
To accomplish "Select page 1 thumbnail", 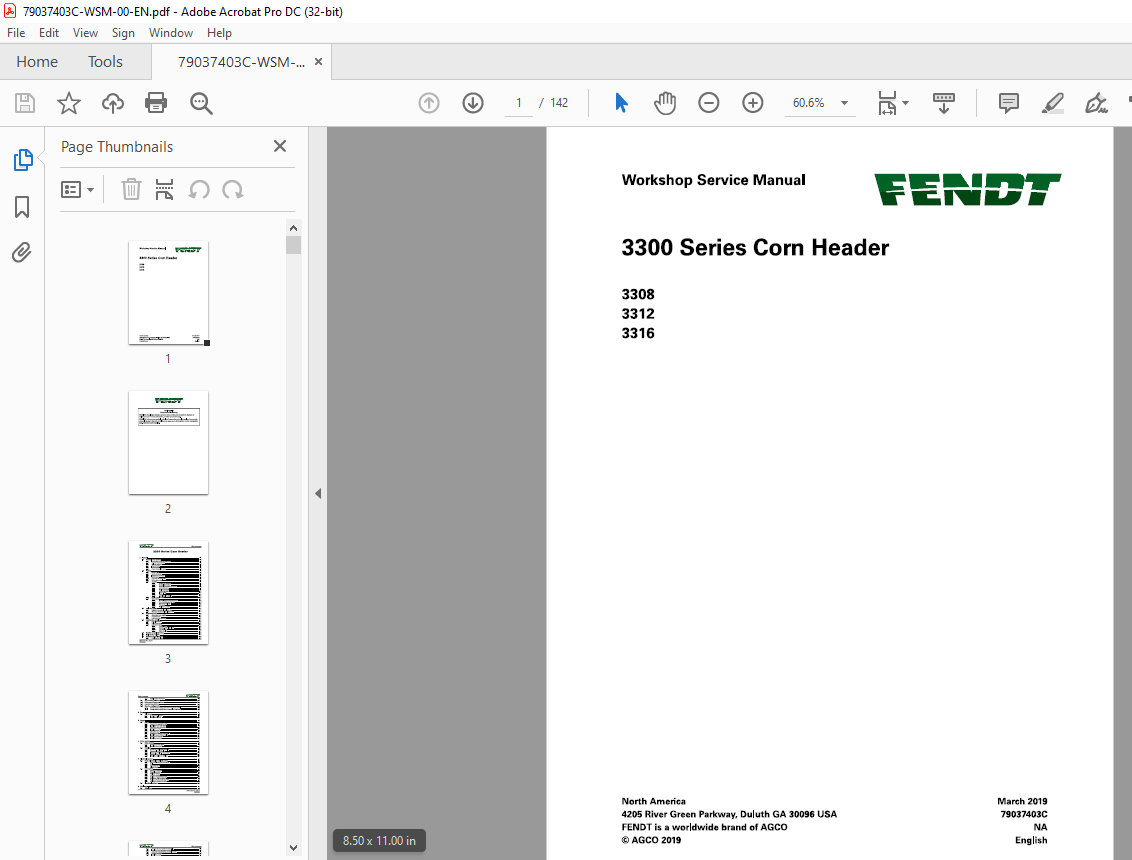I will pyautogui.click(x=168, y=292).
